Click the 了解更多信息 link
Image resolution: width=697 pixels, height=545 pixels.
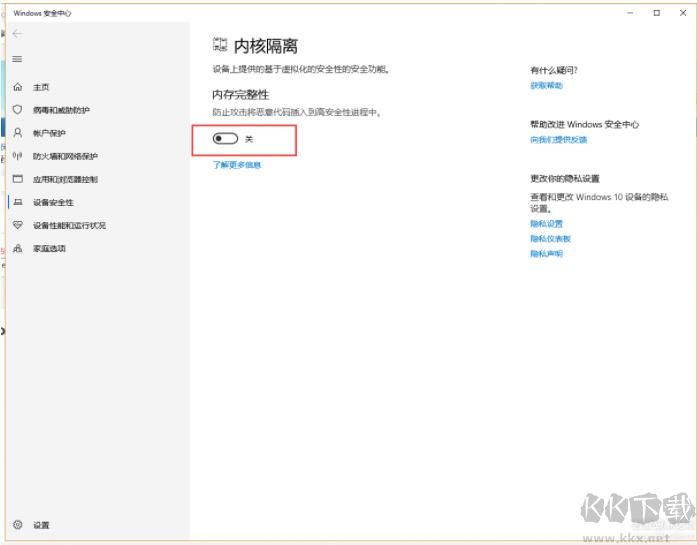pyautogui.click(x=236, y=165)
